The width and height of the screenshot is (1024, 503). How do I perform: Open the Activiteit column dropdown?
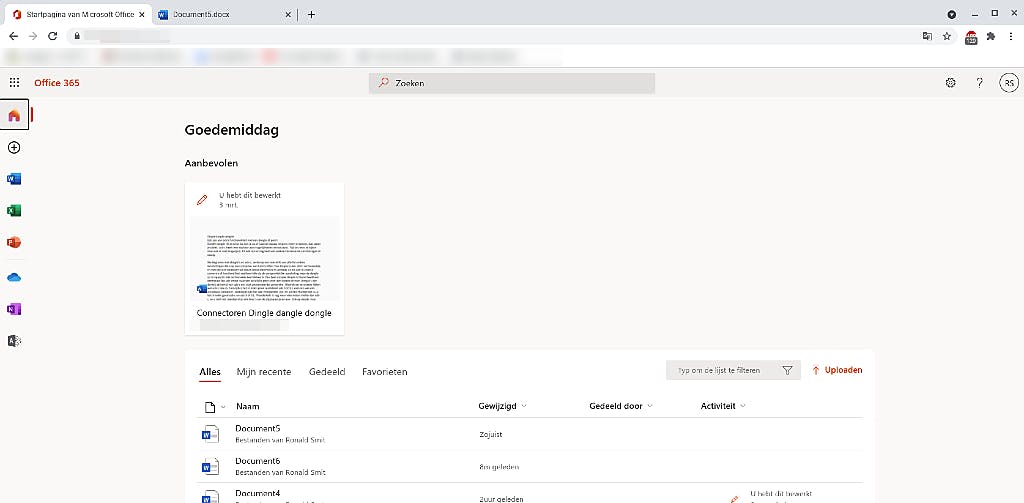tap(723, 406)
